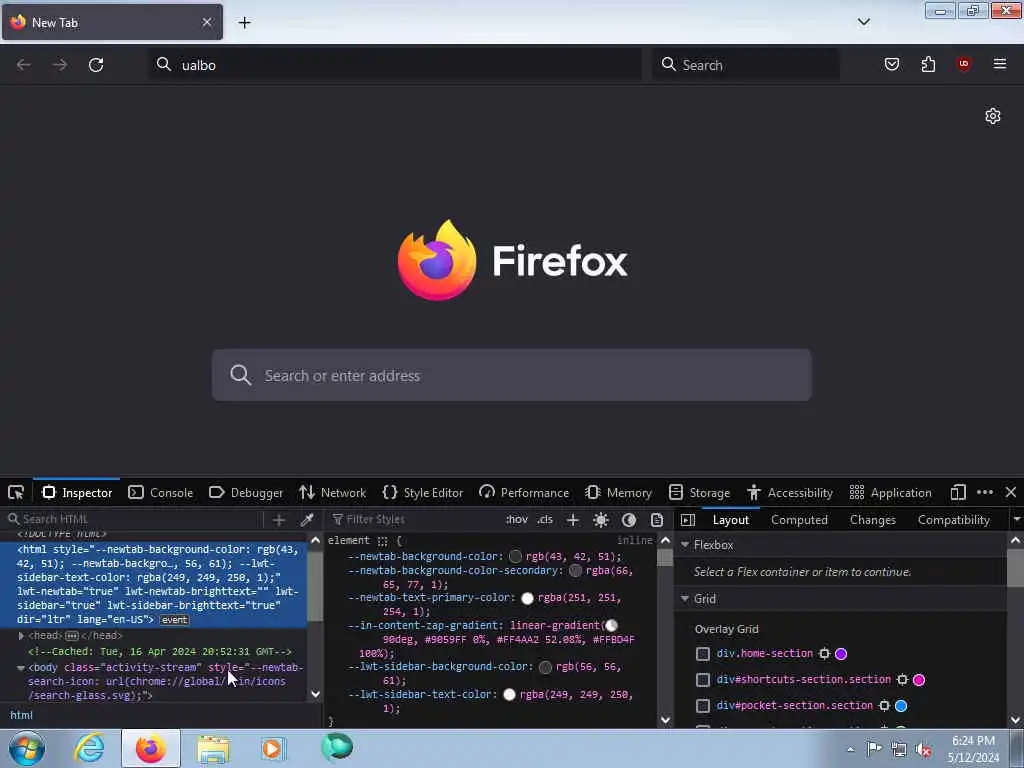This screenshot has width=1024, height=768.
Task: Collapse the Flexbox section
Action: point(685,545)
